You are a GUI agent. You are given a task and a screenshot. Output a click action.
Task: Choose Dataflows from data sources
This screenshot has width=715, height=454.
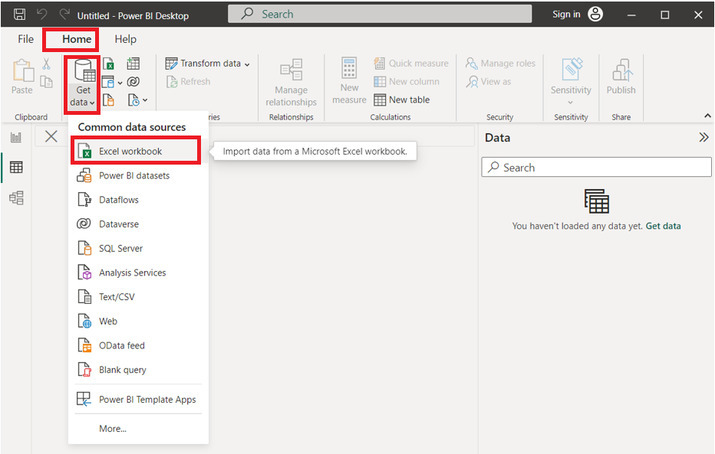(x=138, y=200)
